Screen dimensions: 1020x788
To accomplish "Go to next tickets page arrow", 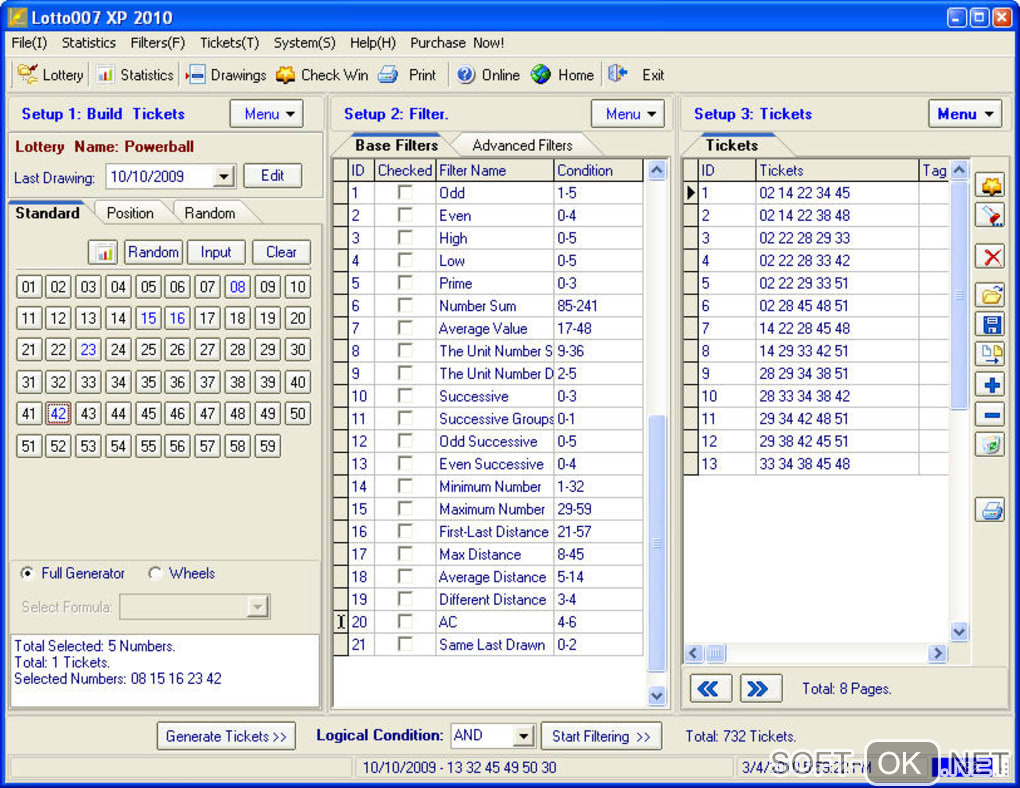I will point(760,688).
